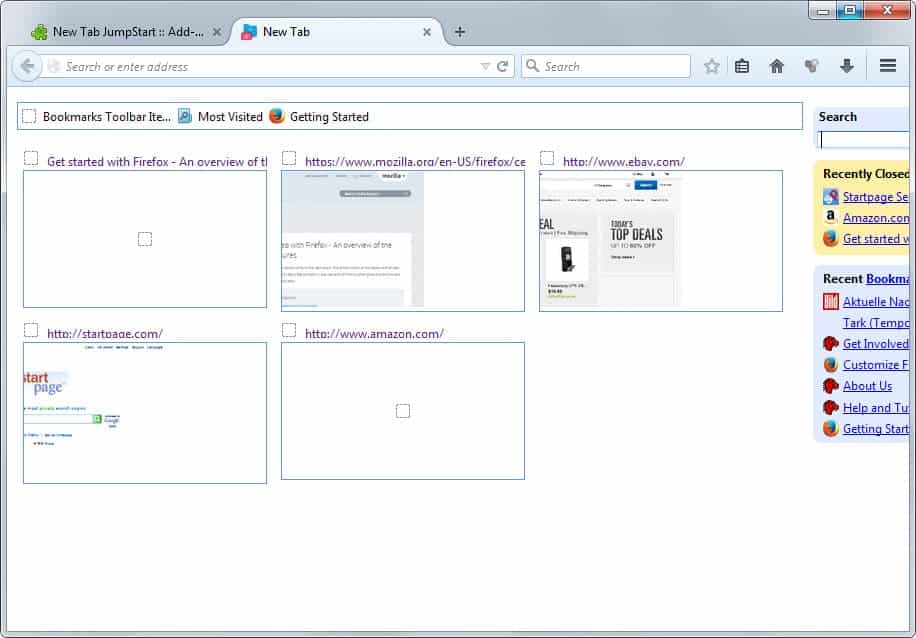916x638 pixels.
Task: Close the New Tab tab
Action: 427,32
